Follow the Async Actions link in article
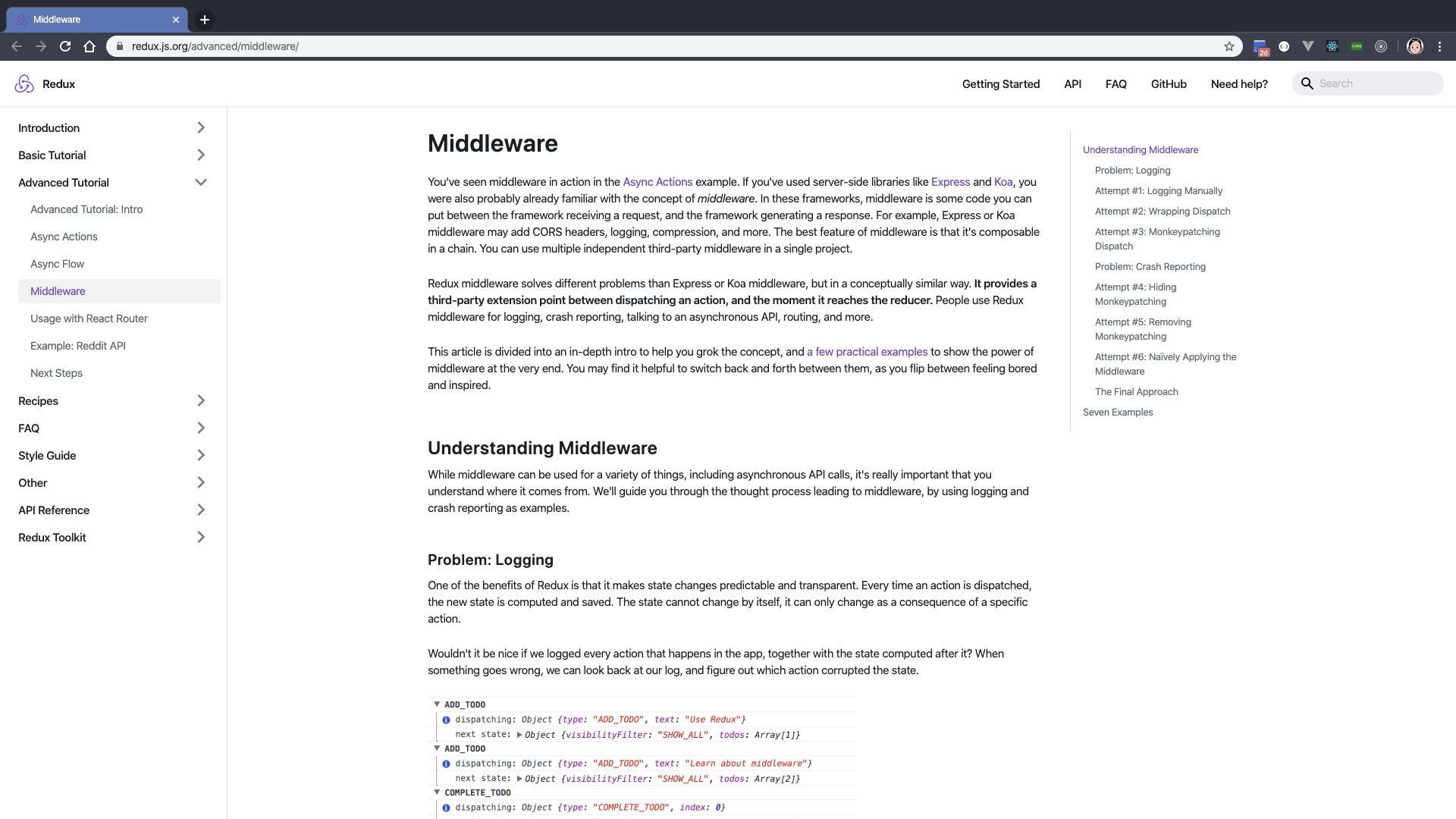Viewport: 1456px width, 819px height. pyautogui.click(x=657, y=182)
